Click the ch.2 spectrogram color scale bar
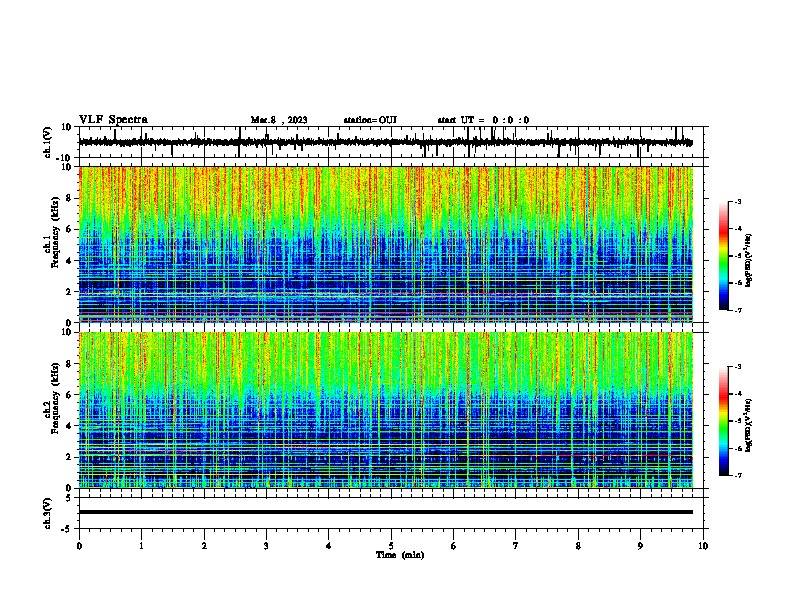Image resolution: width=792 pixels, height=612 pixels. tap(724, 421)
